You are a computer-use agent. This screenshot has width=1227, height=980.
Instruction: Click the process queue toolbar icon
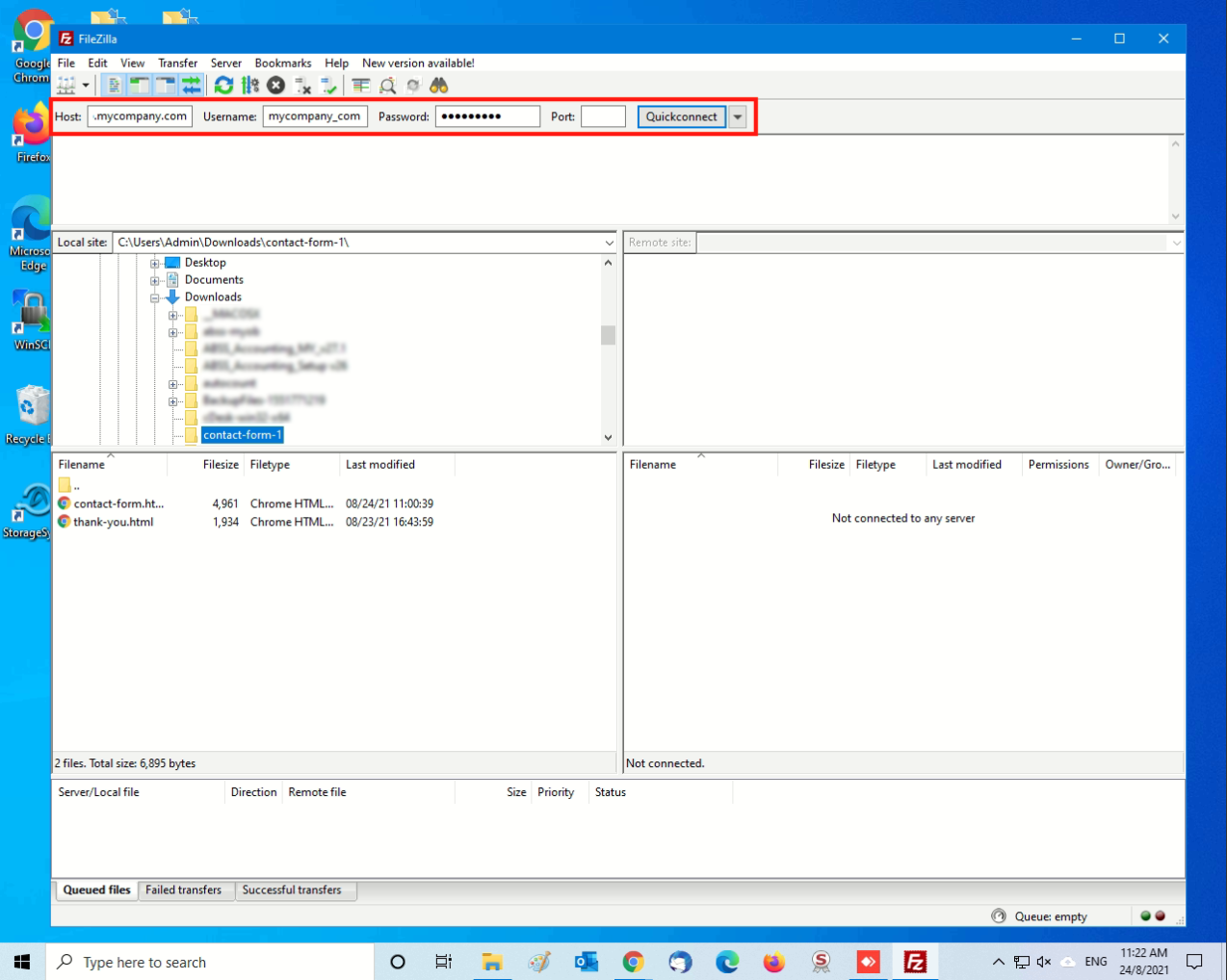click(250, 86)
